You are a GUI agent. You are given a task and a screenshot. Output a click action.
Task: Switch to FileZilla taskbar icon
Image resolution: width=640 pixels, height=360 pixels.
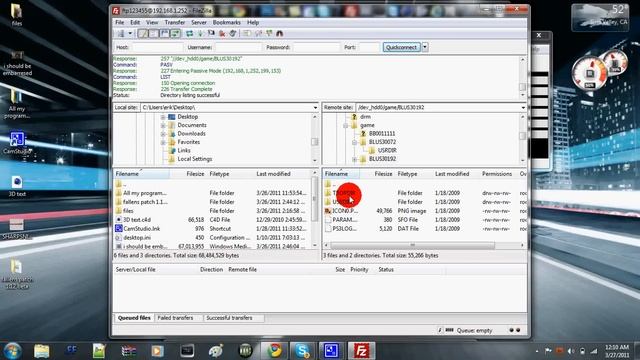point(361,351)
